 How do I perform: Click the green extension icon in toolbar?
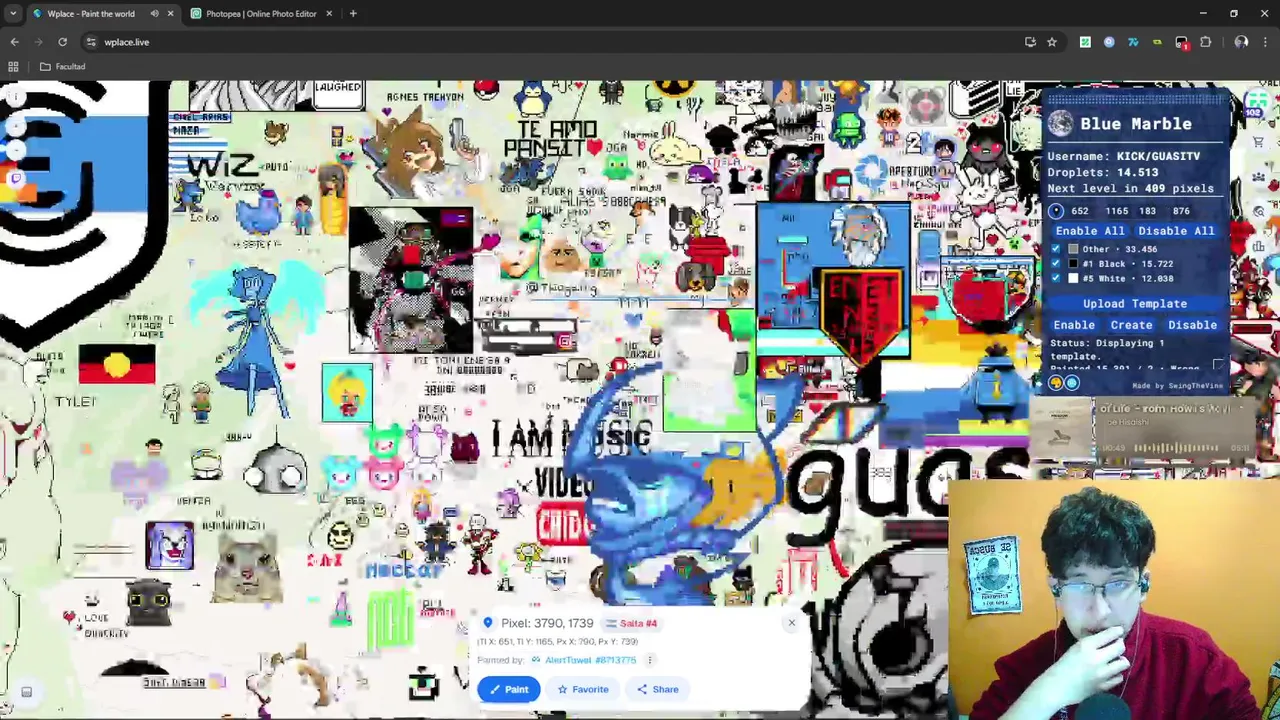pyautogui.click(x=1085, y=42)
